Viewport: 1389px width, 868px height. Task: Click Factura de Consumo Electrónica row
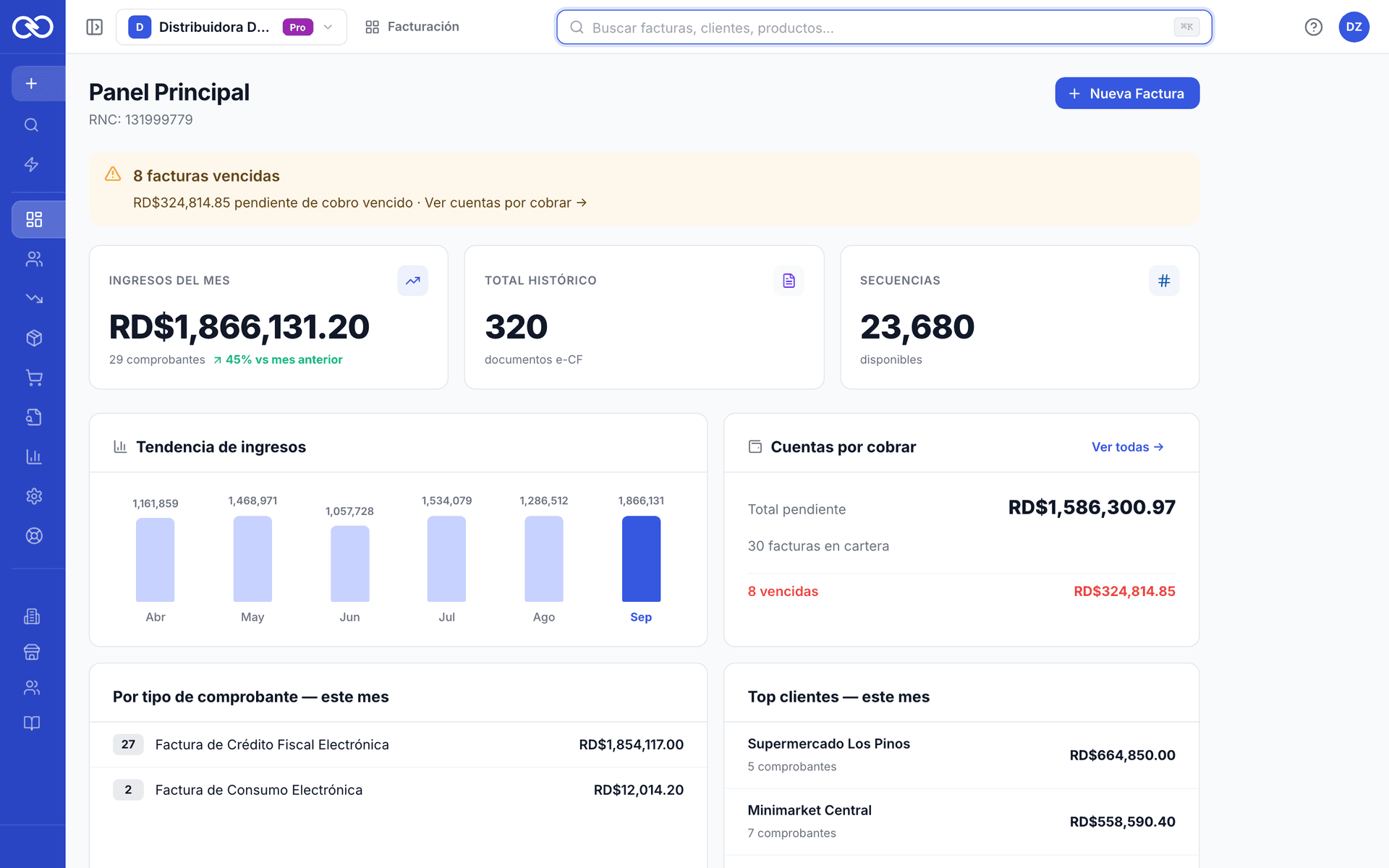398,790
